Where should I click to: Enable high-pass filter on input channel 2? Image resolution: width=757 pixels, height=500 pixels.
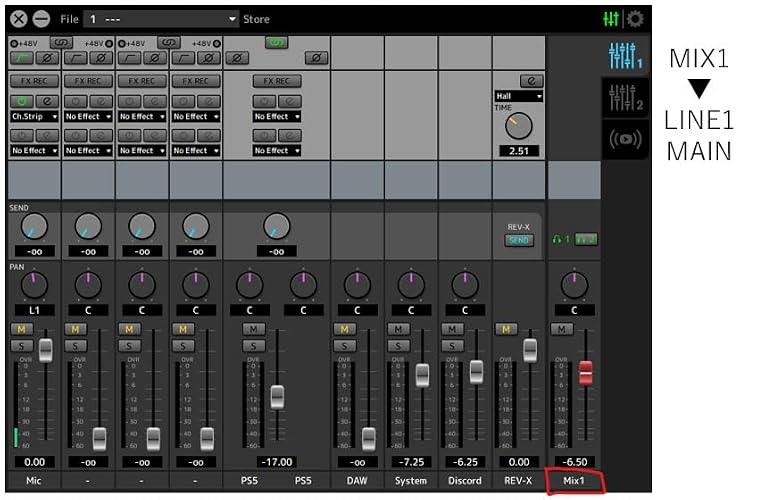(76, 58)
